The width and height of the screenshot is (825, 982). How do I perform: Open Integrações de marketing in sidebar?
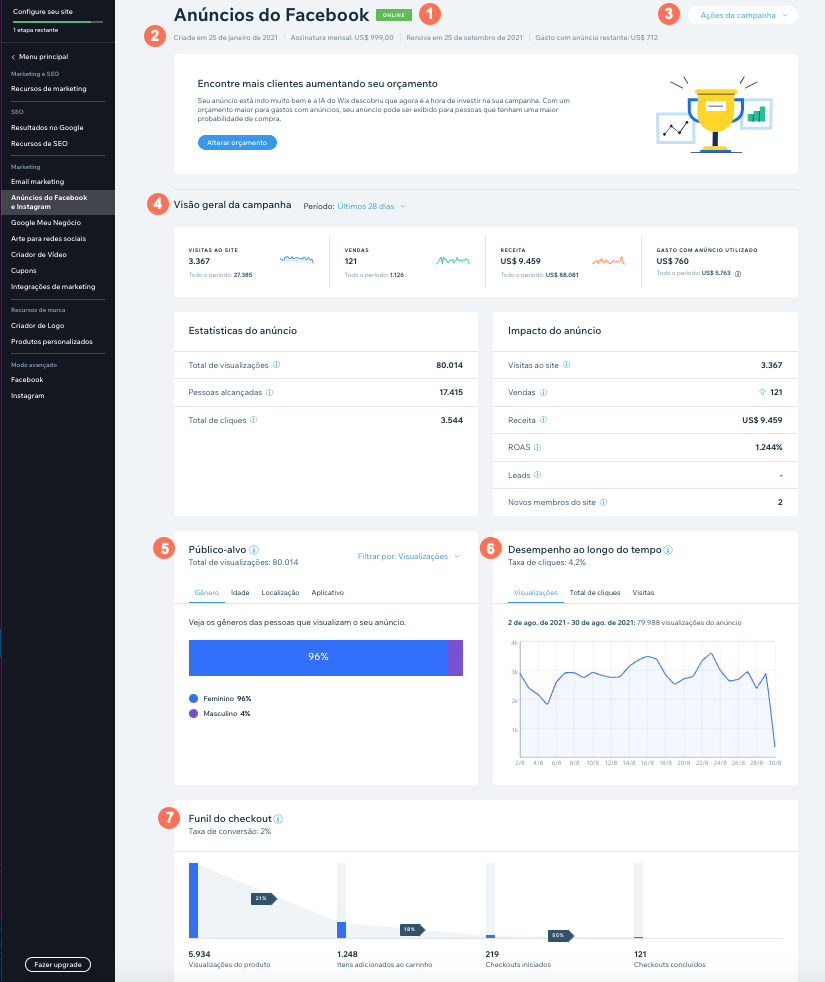tap(53, 287)
